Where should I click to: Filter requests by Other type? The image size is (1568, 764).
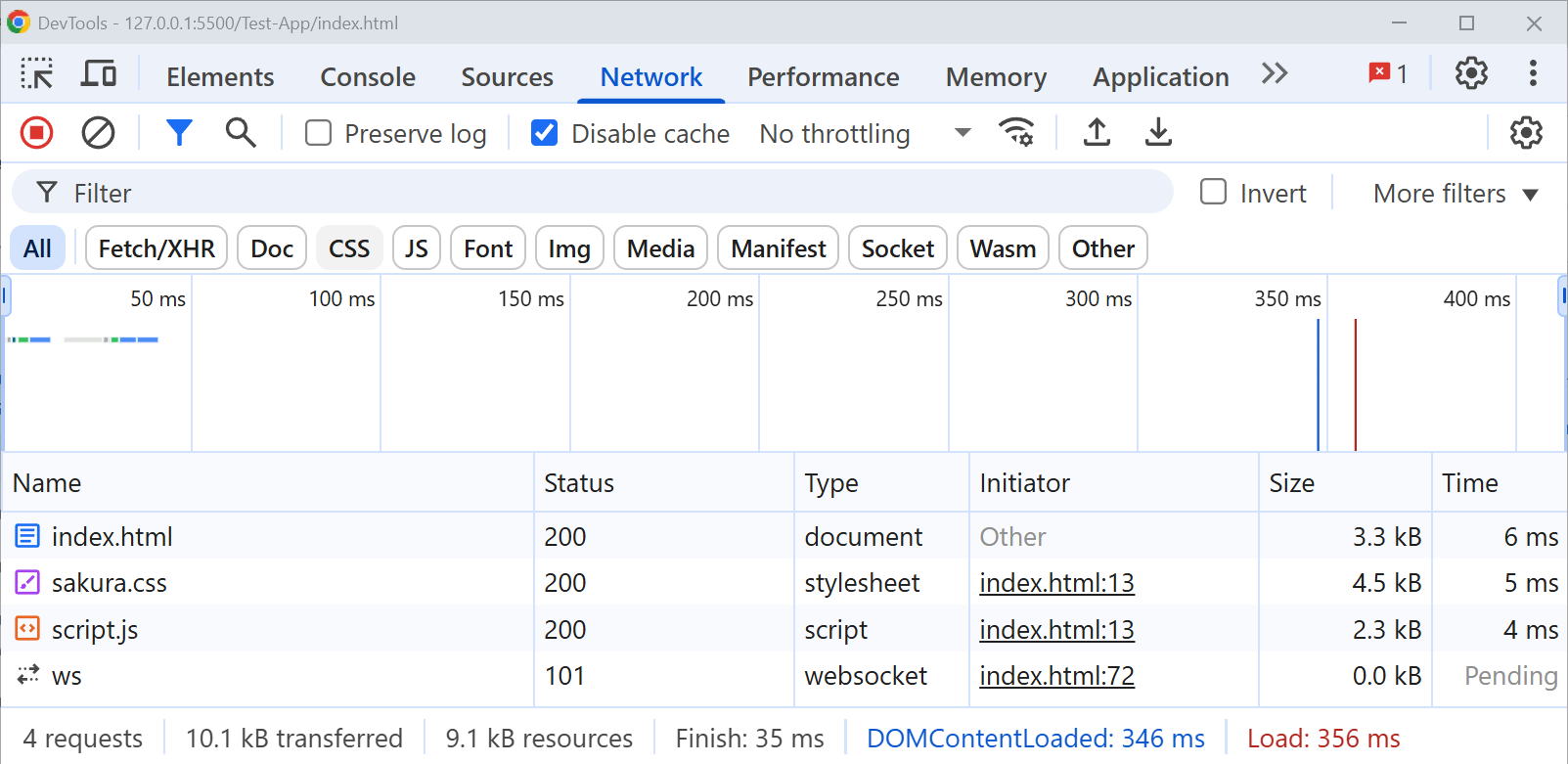(1103, 248)
